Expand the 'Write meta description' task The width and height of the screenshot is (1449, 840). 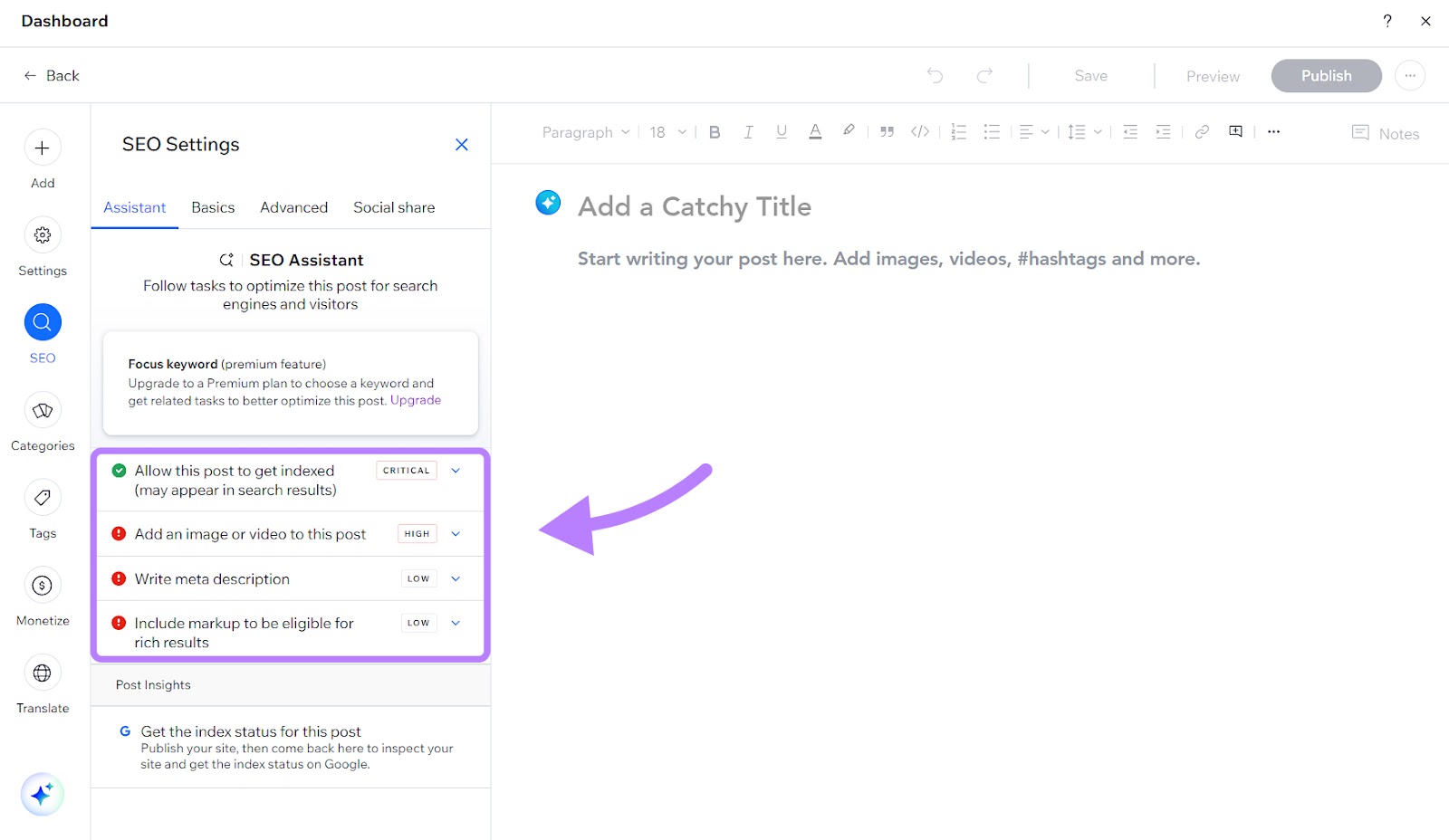click(x=456, y=578)
